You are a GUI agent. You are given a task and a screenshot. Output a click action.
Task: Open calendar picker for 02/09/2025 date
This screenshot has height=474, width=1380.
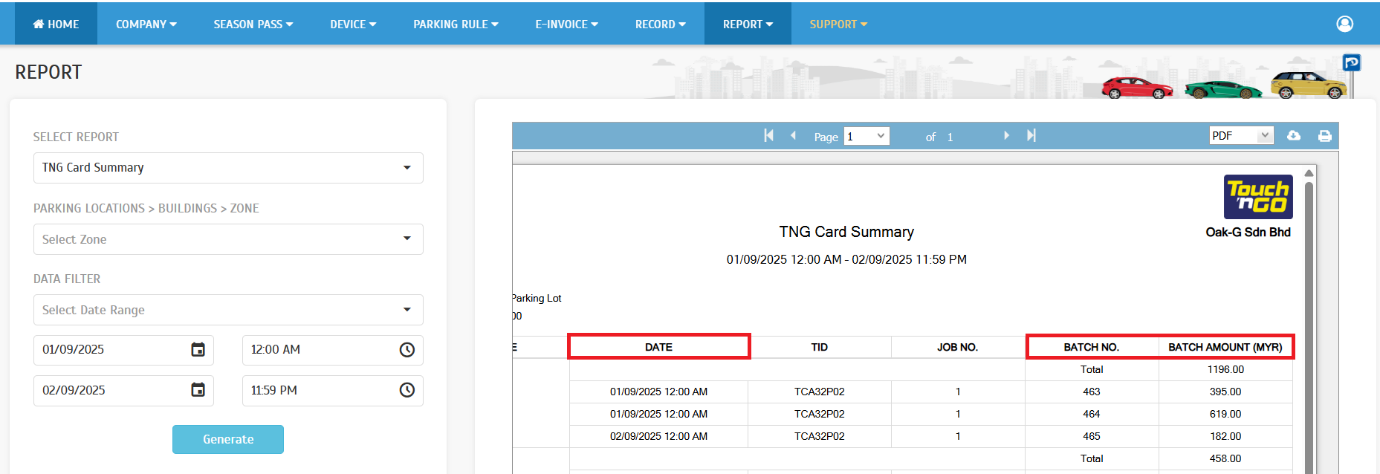198,390
